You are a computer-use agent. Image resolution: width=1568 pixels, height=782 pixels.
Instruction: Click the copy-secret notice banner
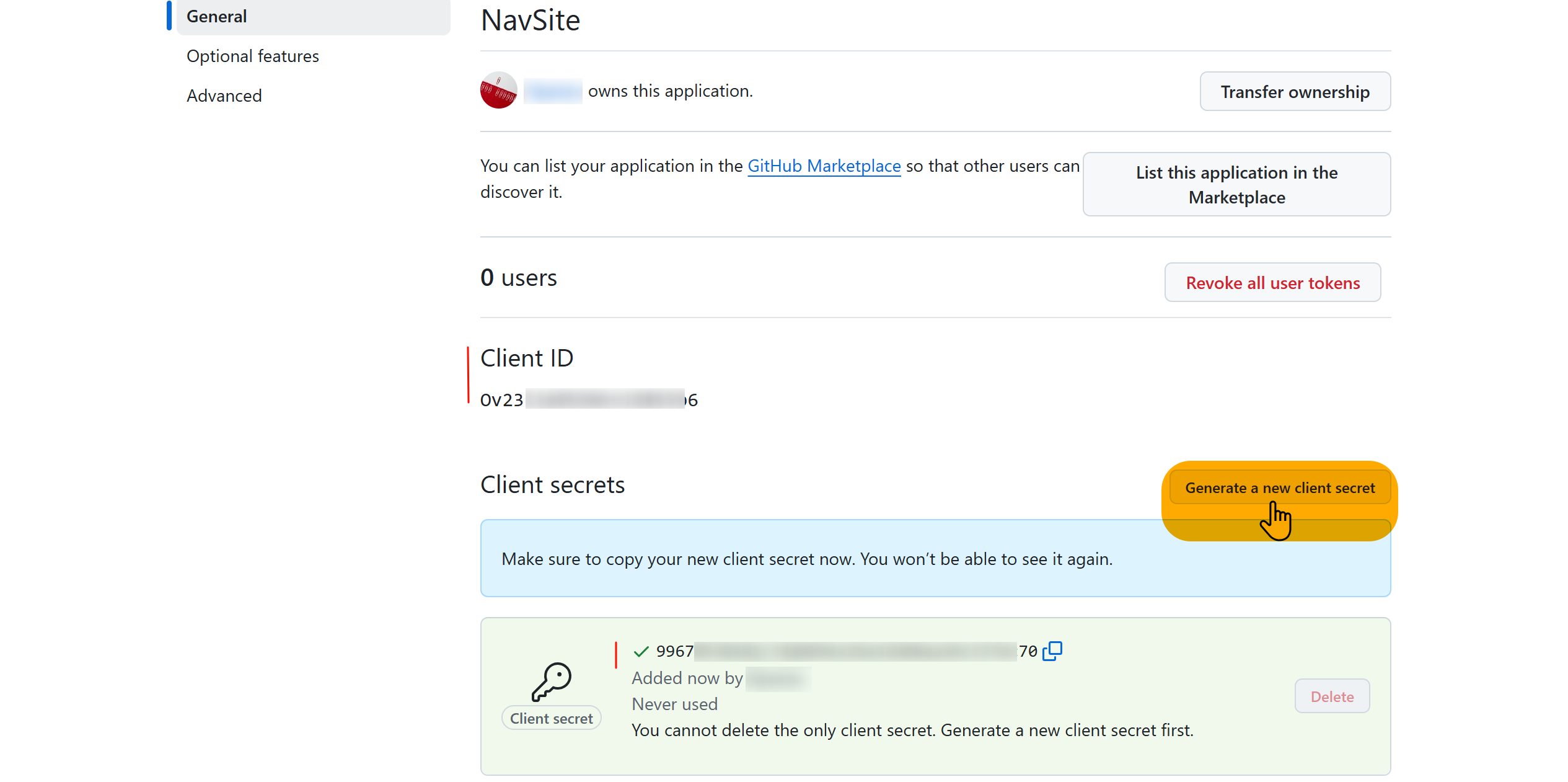pyautogui.click(x=806, y=559)
